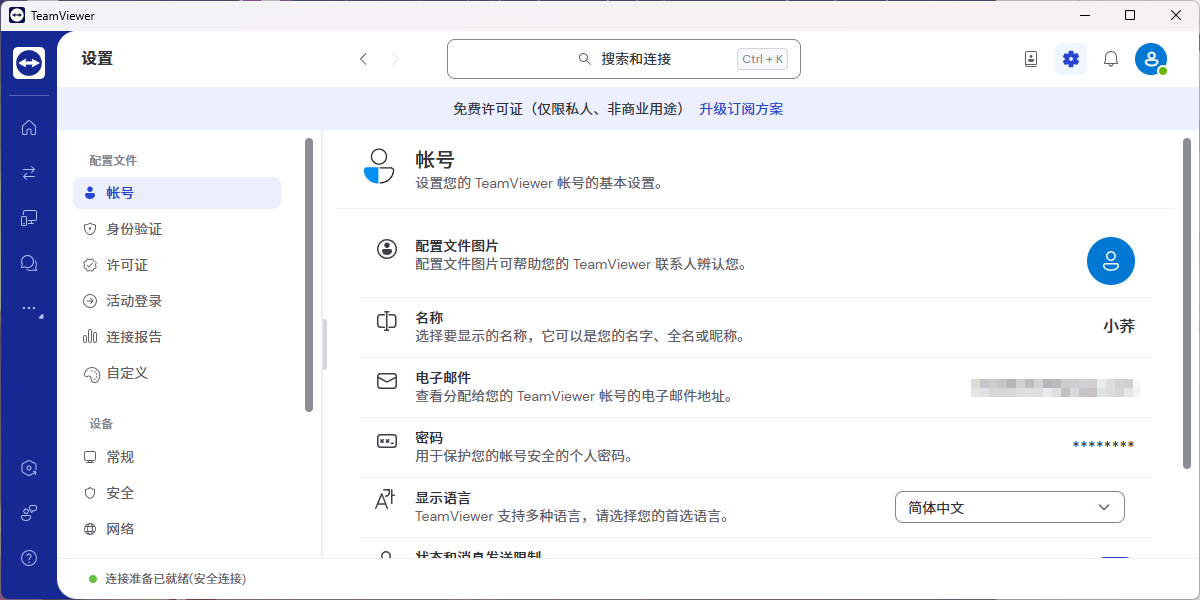The width and height of the screenshot is (1200, 600).
Task: Open the integrations icon above help
Action: click(29, 513)
